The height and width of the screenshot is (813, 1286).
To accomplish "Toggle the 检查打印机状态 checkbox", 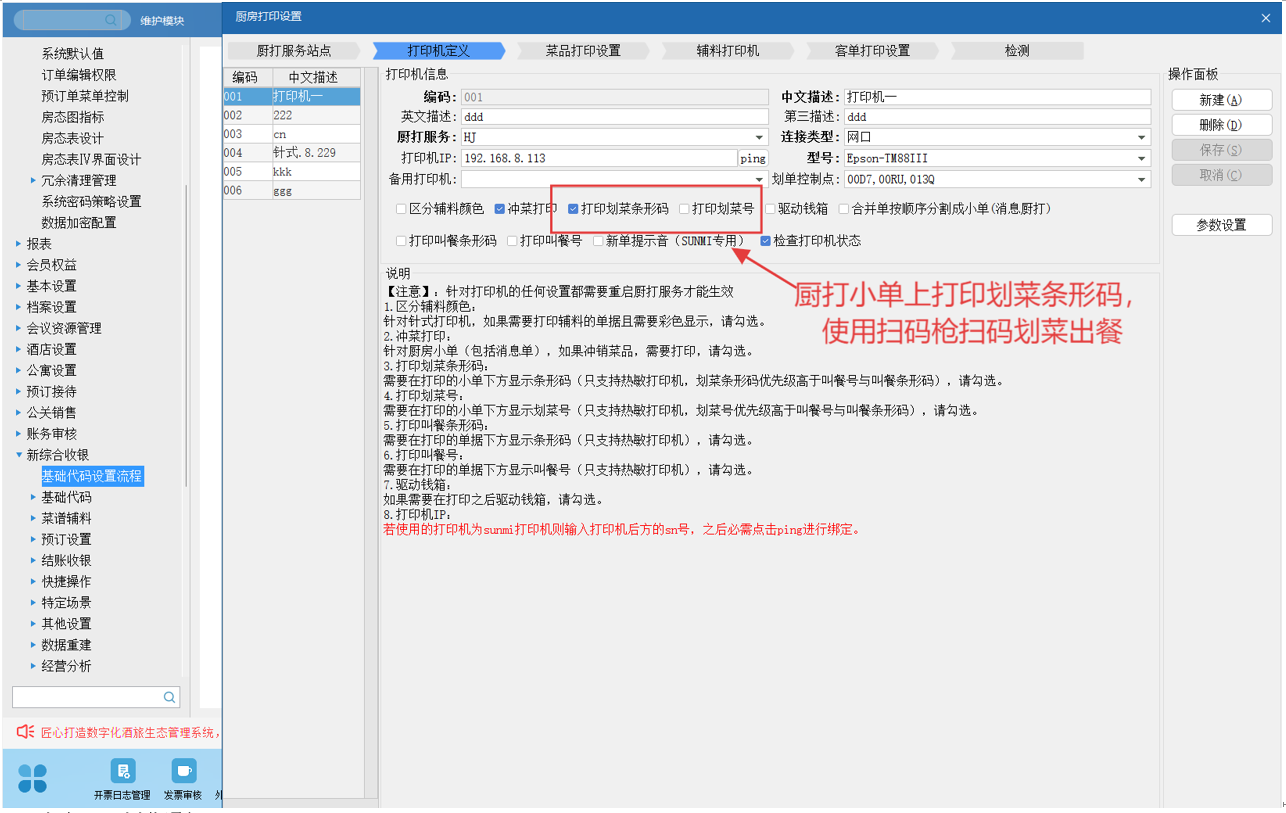I will pos(766,241).
